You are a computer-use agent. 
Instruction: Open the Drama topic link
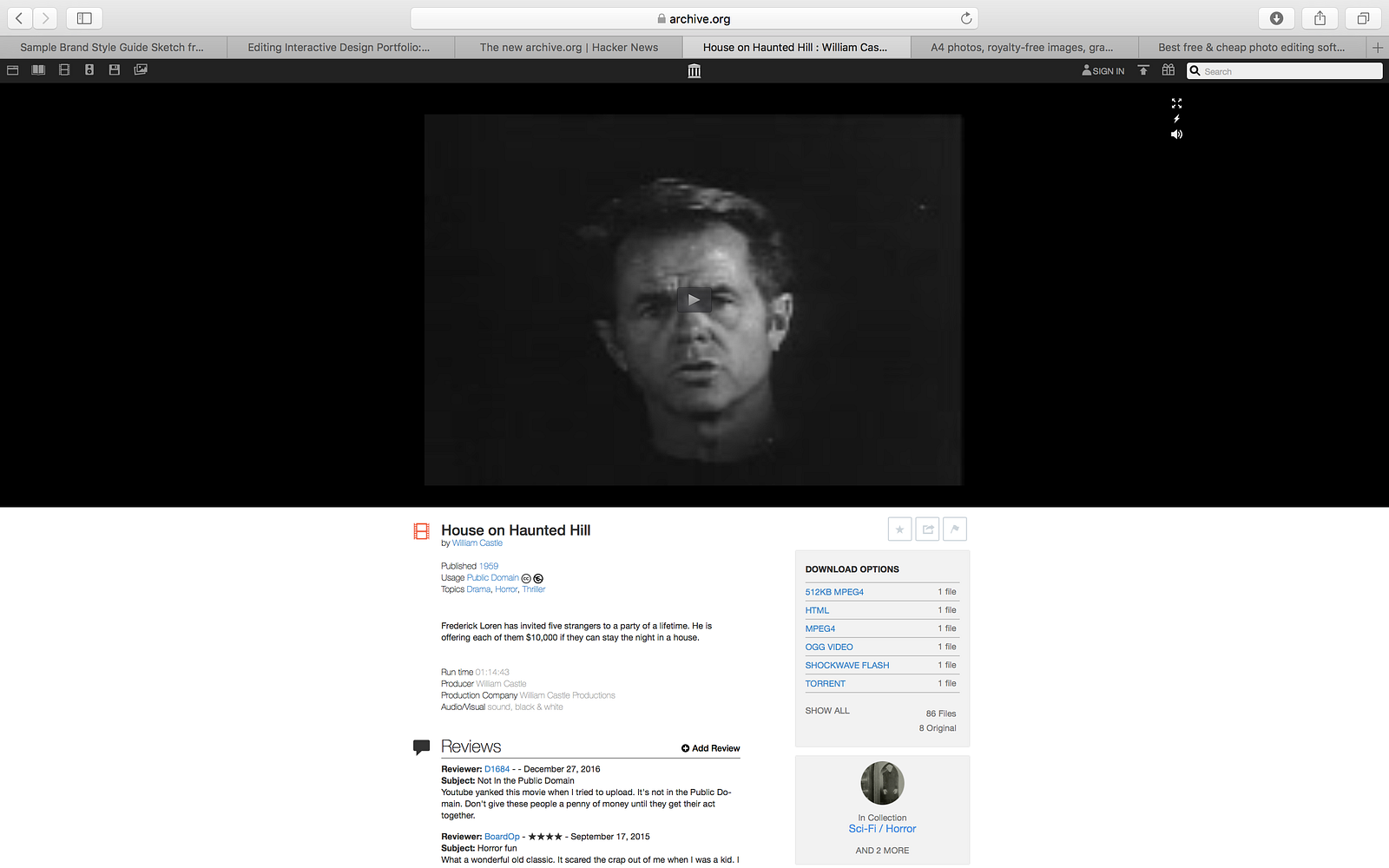(478, 589)
